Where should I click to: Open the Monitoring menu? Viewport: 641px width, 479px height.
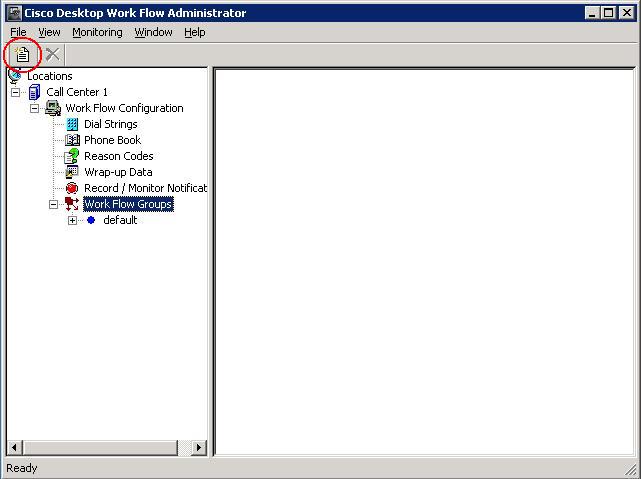pyautogui.click(x=97, y=32)
